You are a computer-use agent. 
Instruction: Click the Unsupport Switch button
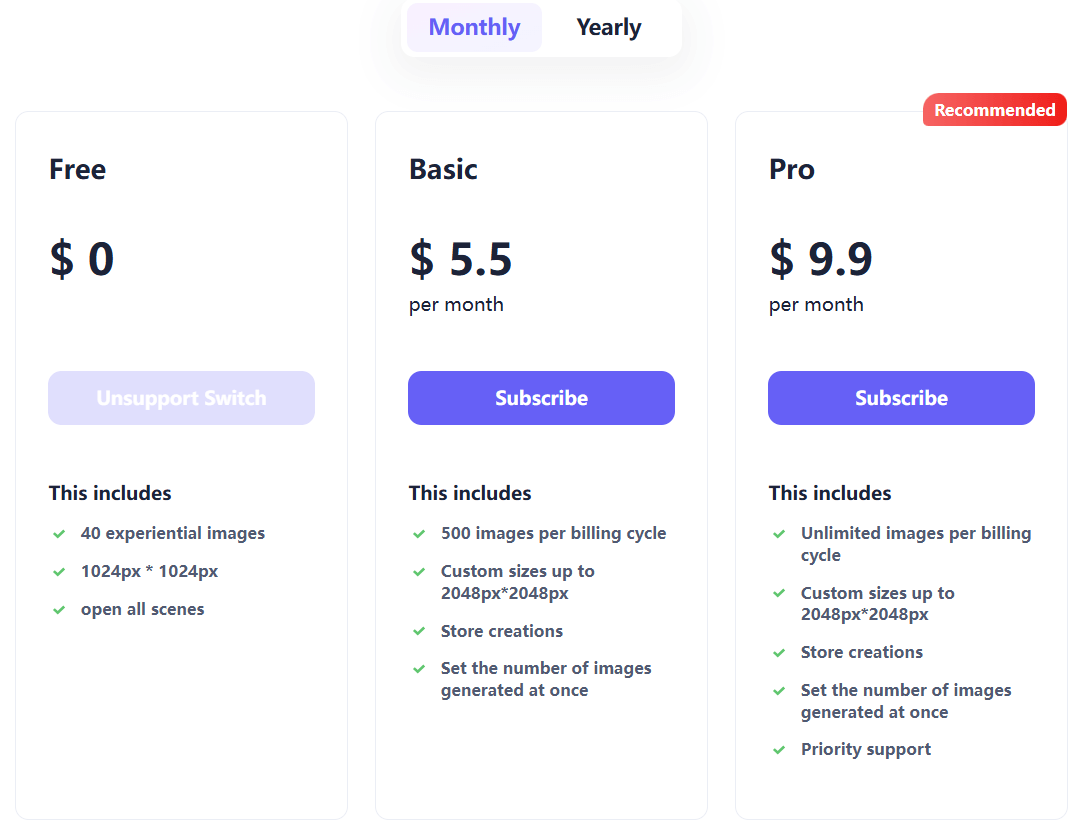(x=181, y=398)
